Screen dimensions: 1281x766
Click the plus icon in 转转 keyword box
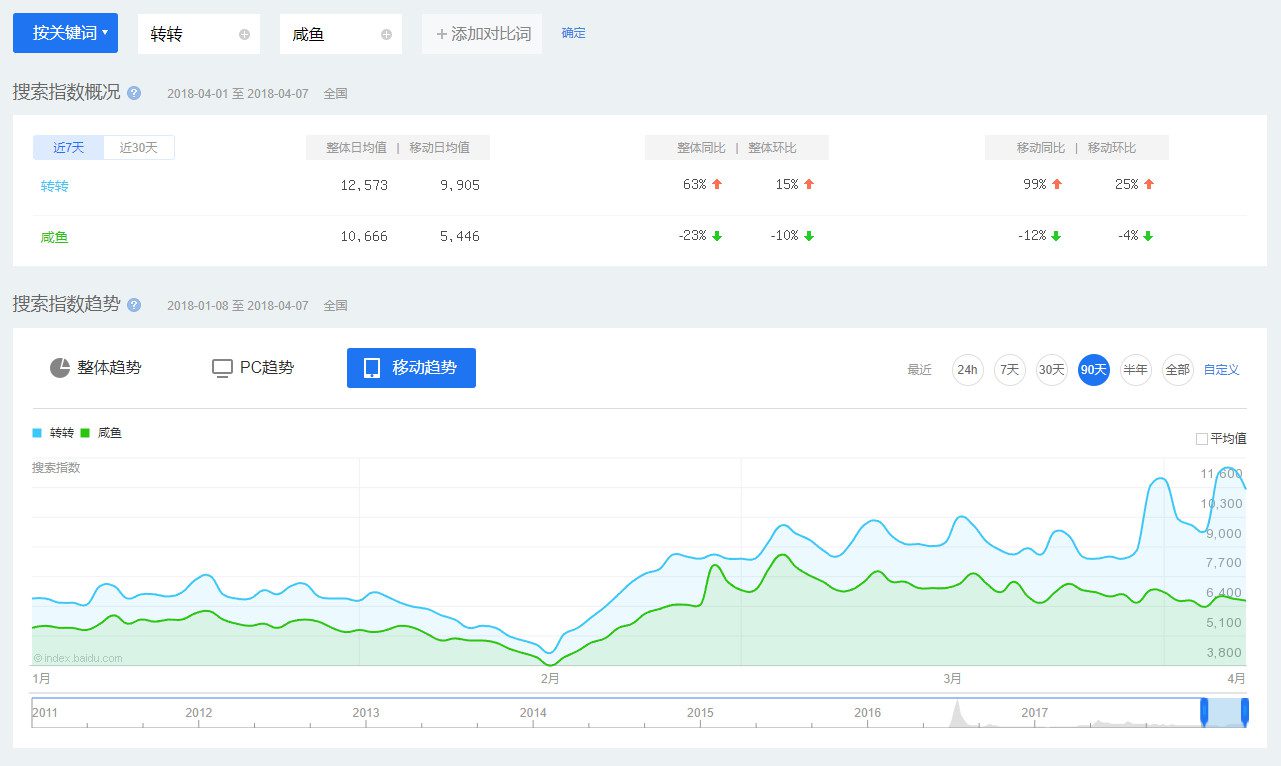[x=244, y=34]
